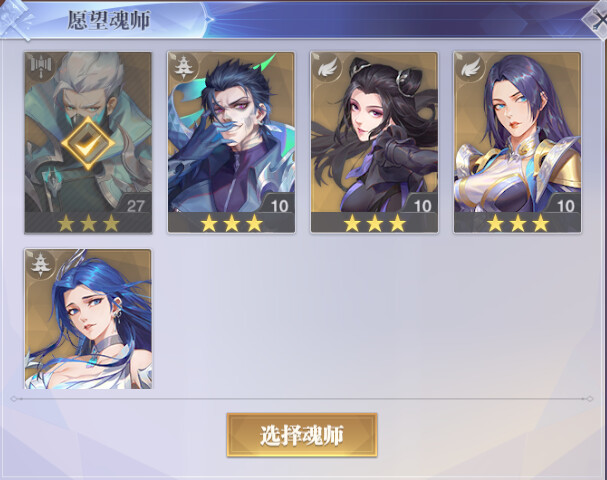Screen dimensions: 607x480
Task: Click the tower class icon on blue-haired woman card
Action: [x=40, y=264]
